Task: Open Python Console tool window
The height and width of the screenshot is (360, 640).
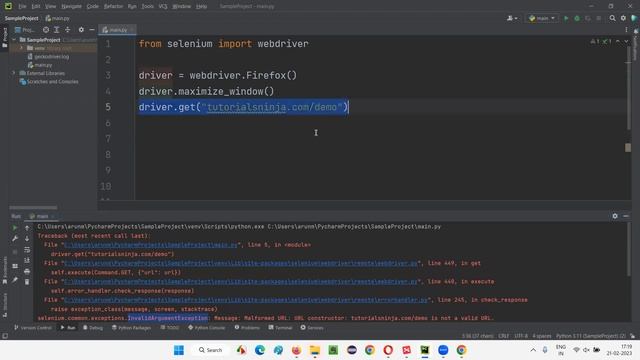Action: click(x=207, y=327)
